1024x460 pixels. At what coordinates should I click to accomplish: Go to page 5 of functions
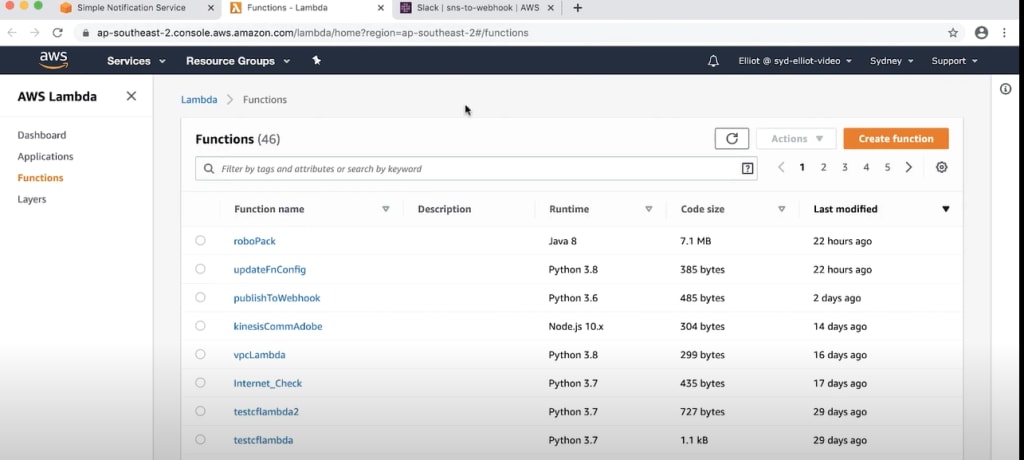(x=888, y=167)
